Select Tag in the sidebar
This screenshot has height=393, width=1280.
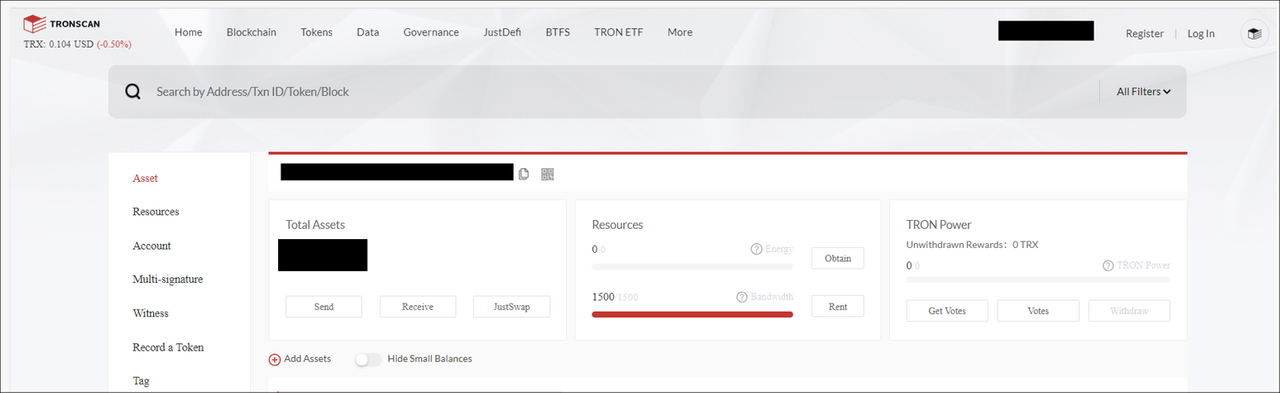click(141, 381)
